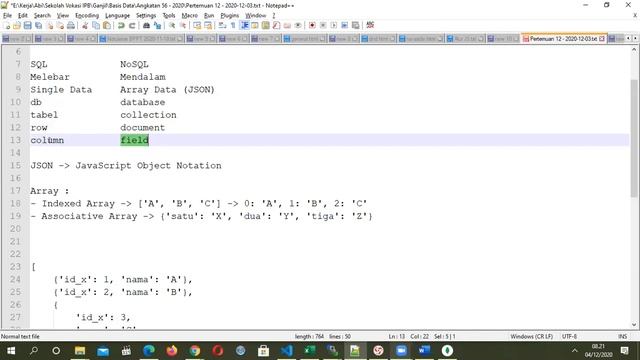Toggle INS insert mode in status bar
Screen dimensions: 640x360
click(622, 336)
